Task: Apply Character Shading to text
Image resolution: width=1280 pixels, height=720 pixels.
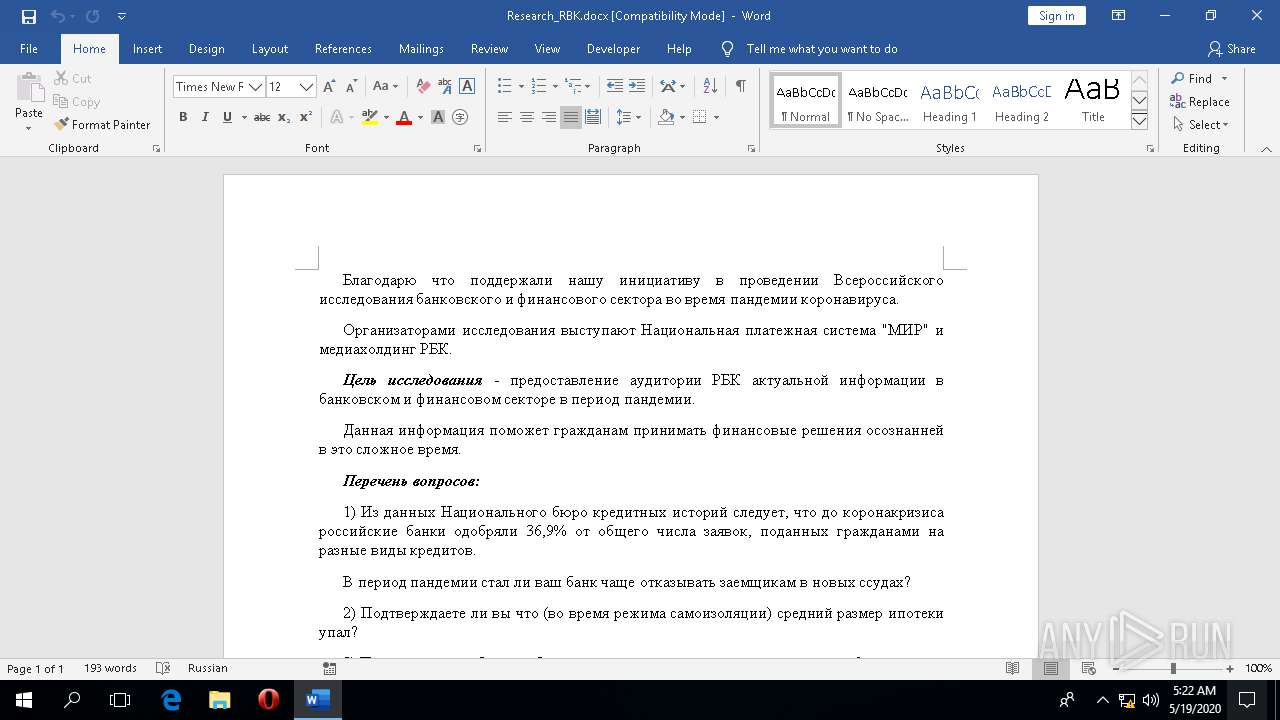Action: 438,117
